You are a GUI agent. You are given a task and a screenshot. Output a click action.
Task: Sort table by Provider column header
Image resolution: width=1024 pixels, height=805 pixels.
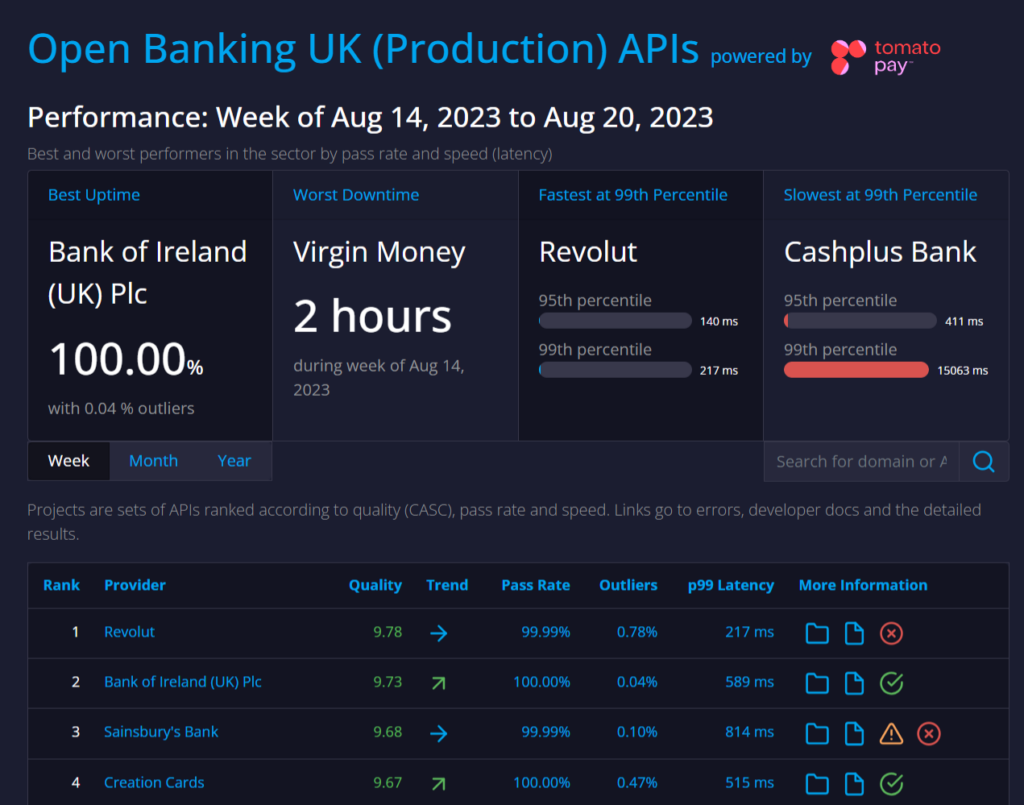(135, 585)
